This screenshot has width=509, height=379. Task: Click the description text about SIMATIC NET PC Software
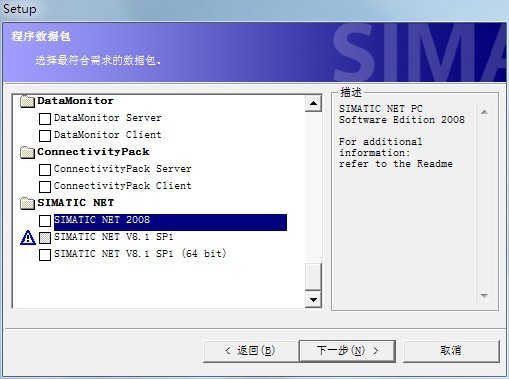point(402,114)
